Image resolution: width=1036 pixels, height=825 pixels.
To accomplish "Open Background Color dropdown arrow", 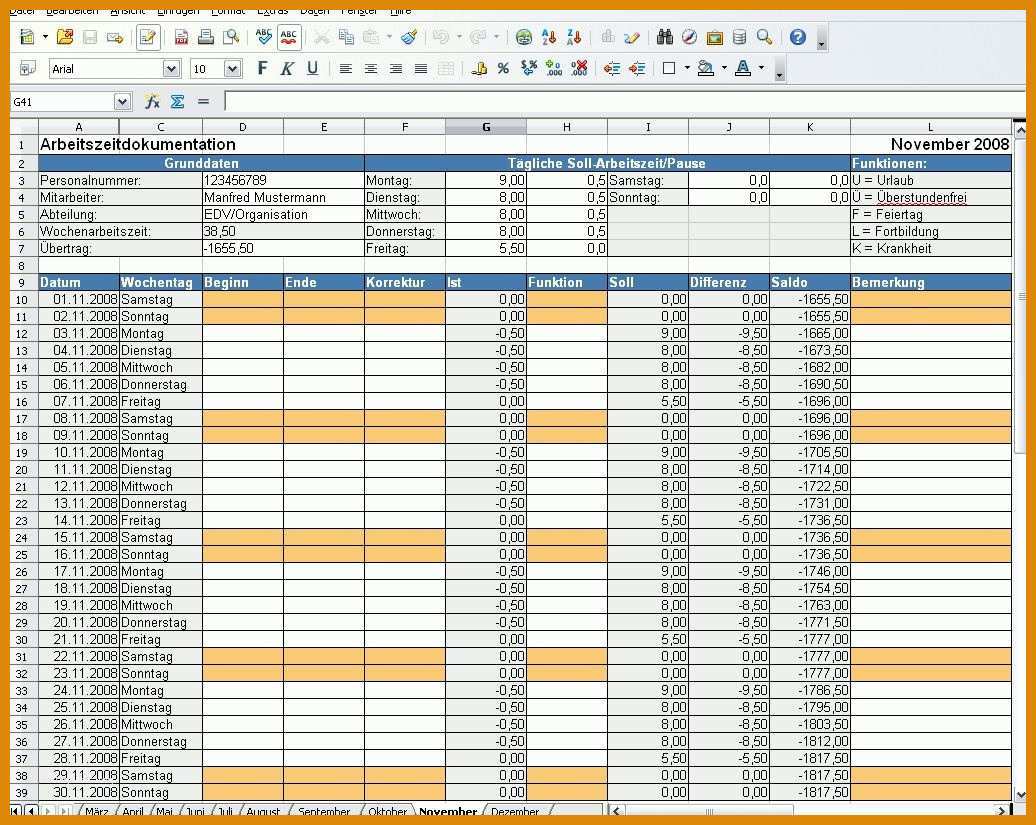I will pos(724,68).
